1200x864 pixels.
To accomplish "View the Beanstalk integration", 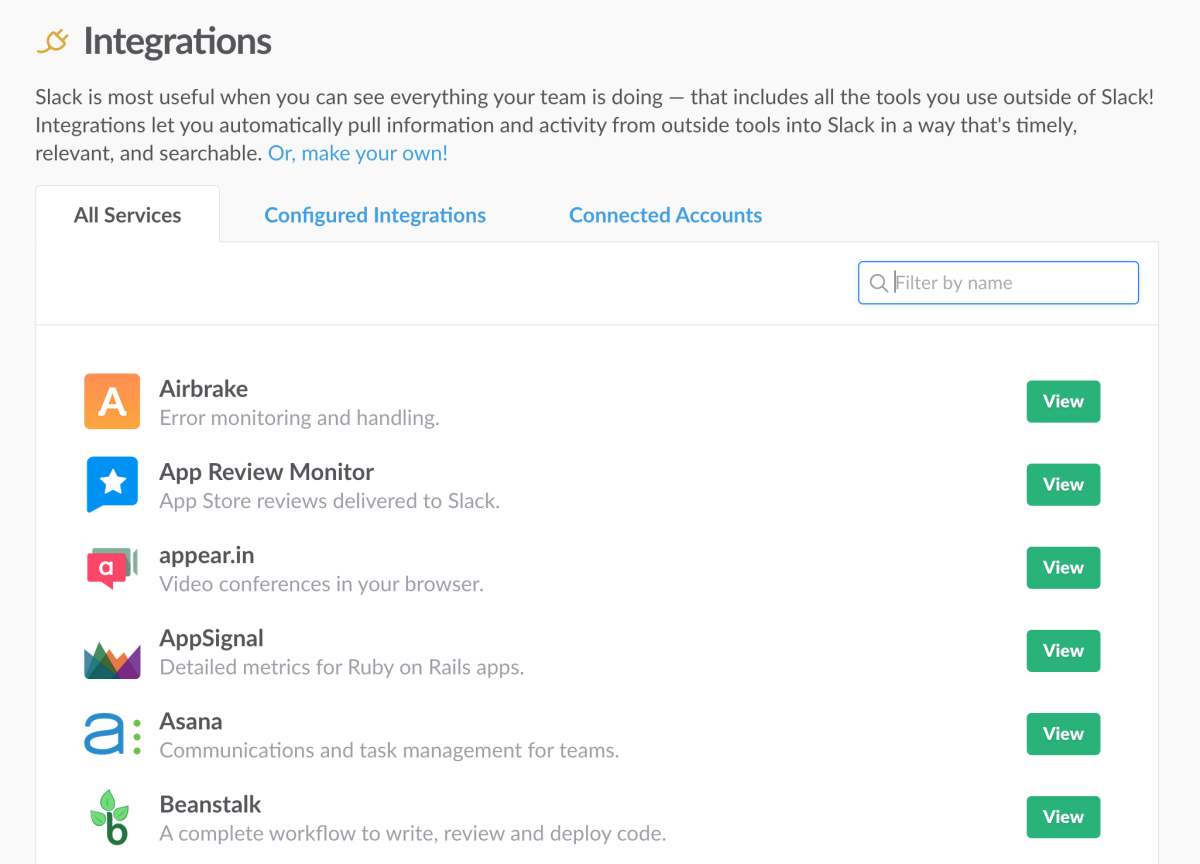I will 1063,816.
